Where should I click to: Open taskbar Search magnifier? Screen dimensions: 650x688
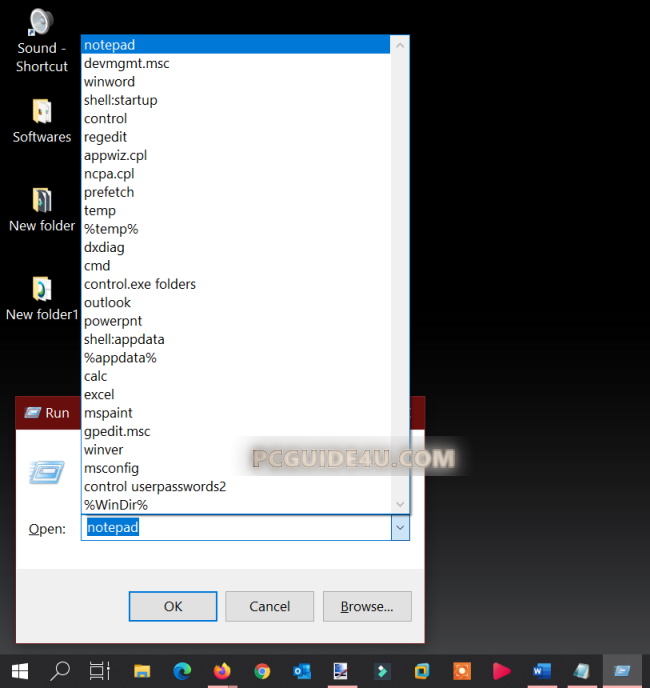(x=60, y=671)
